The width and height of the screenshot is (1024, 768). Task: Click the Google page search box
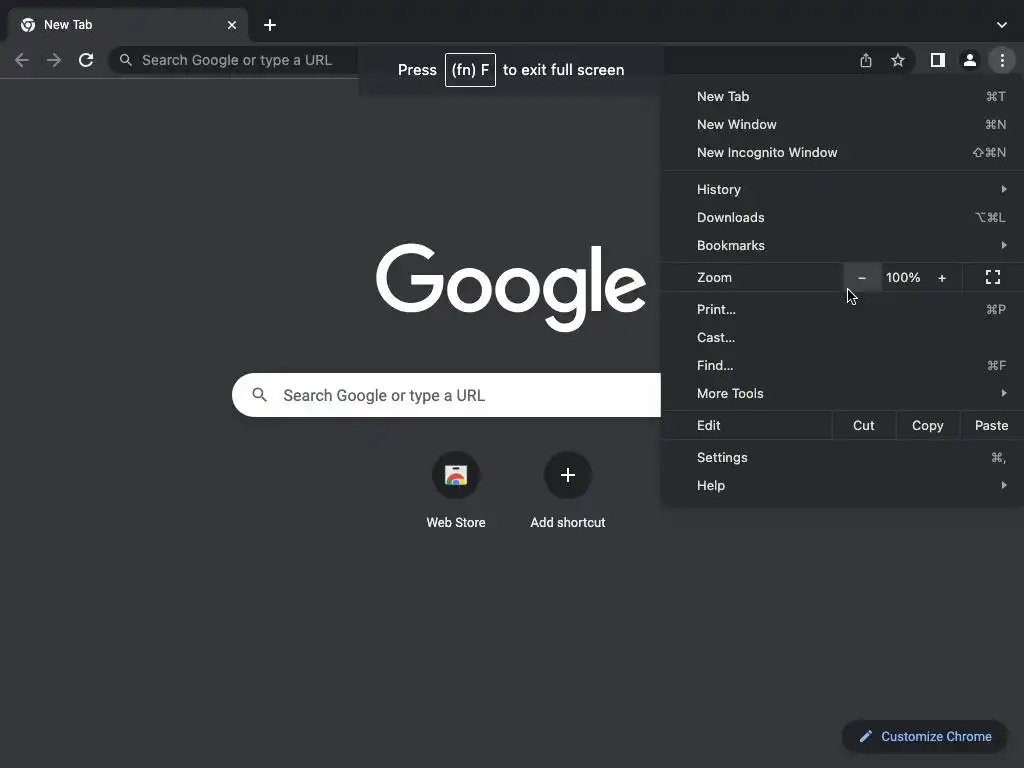coord(447,395)
